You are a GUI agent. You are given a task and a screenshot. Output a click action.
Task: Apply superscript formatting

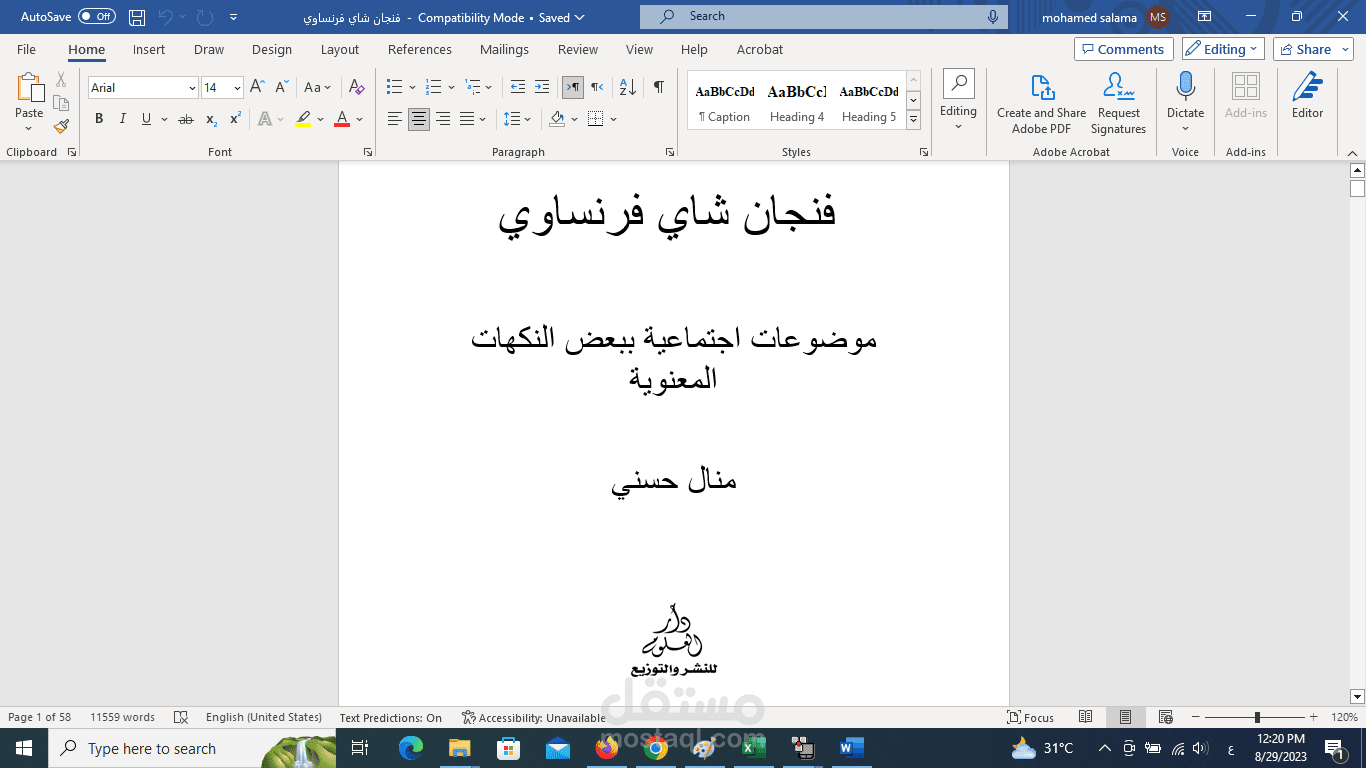point(235,119)
